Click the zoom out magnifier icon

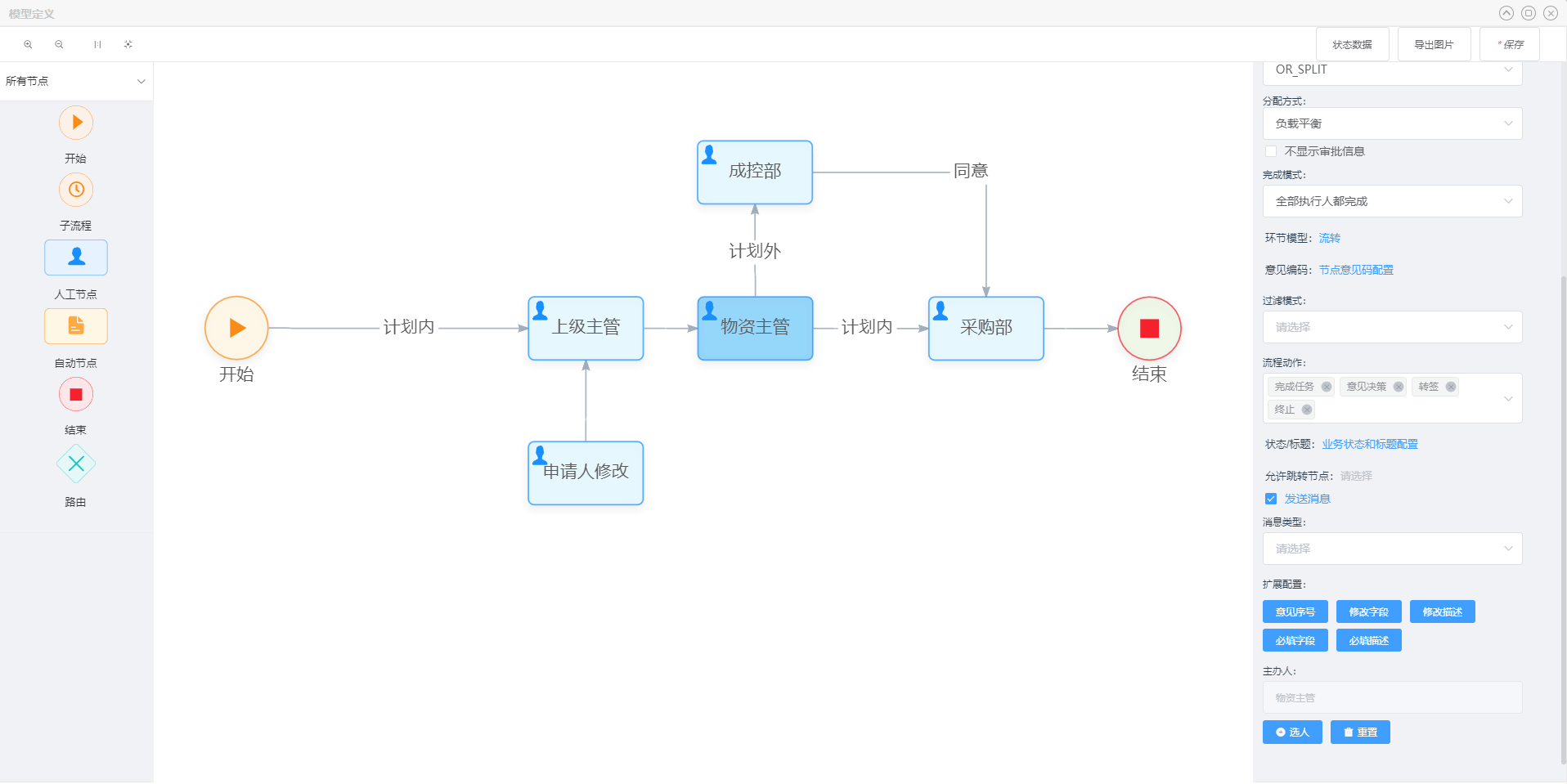(x=59, y=44)
